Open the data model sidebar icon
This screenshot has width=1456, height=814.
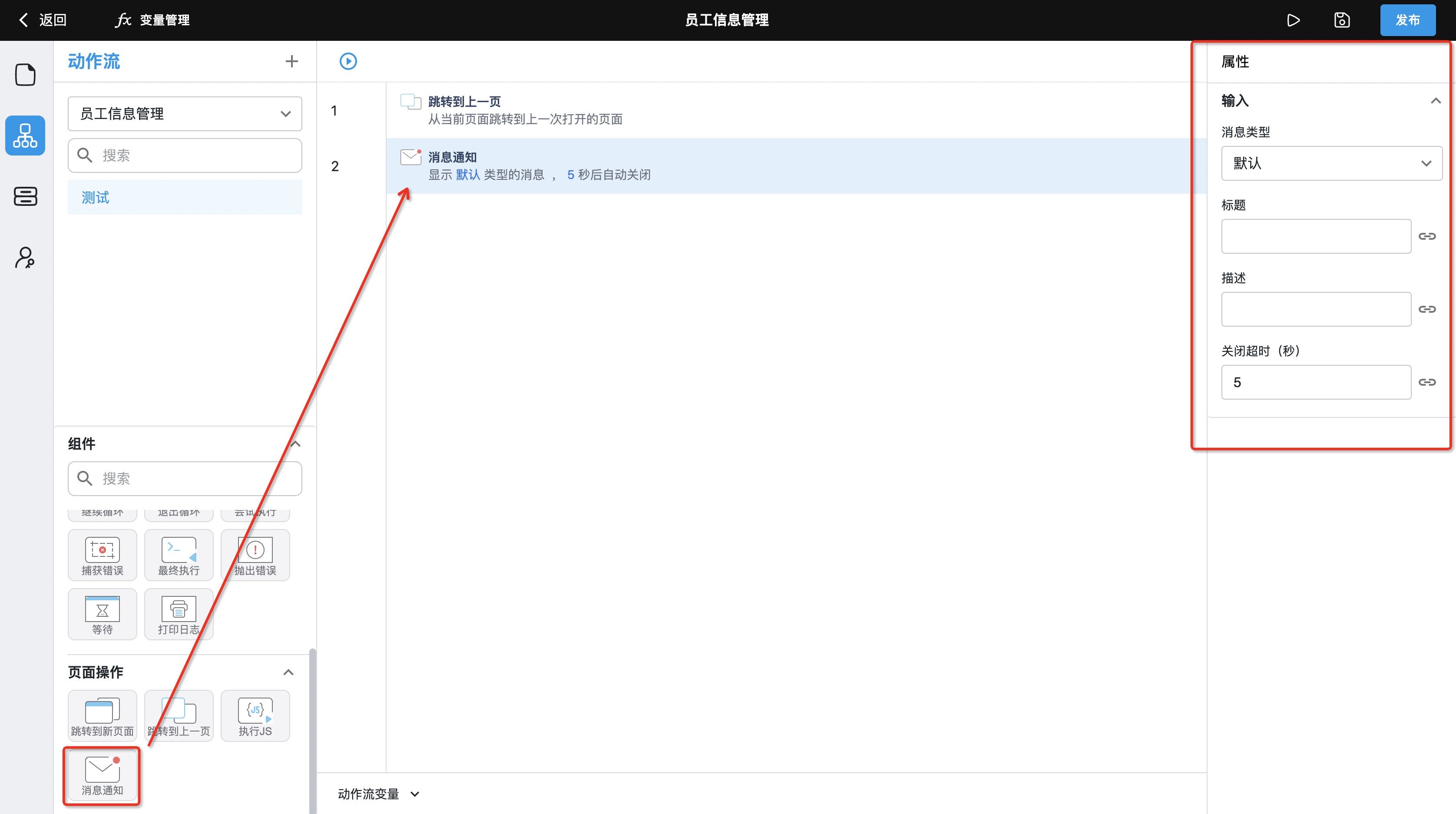(26, 197)
